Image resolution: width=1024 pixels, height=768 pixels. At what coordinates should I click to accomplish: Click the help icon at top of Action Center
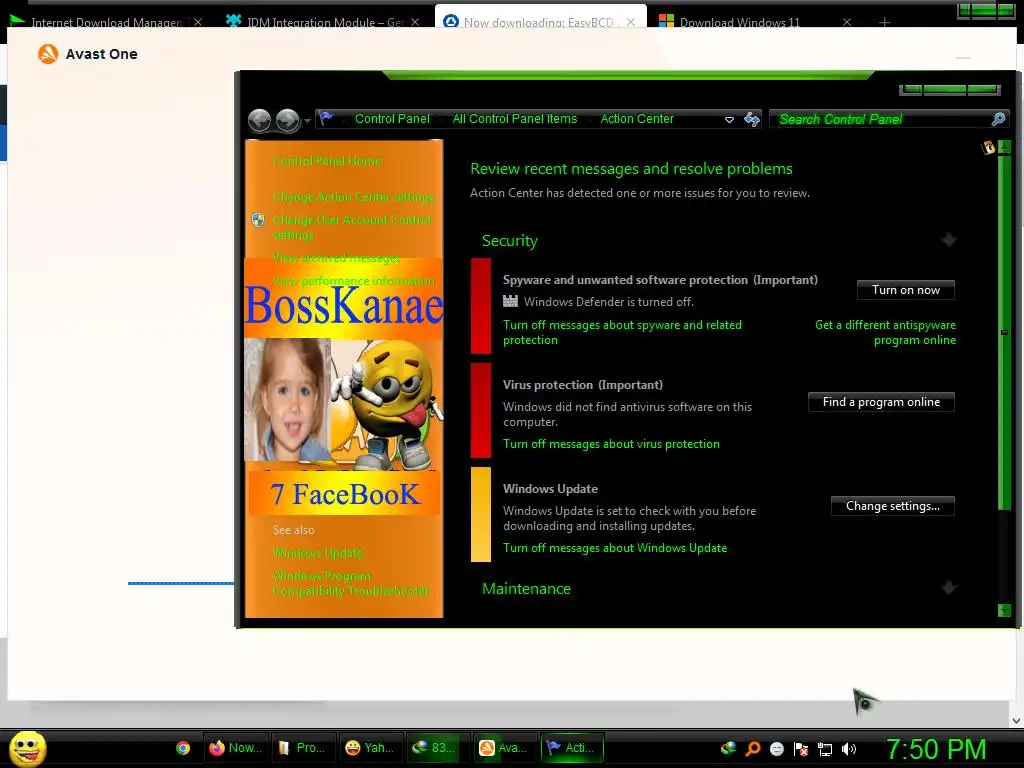[988, 147]
